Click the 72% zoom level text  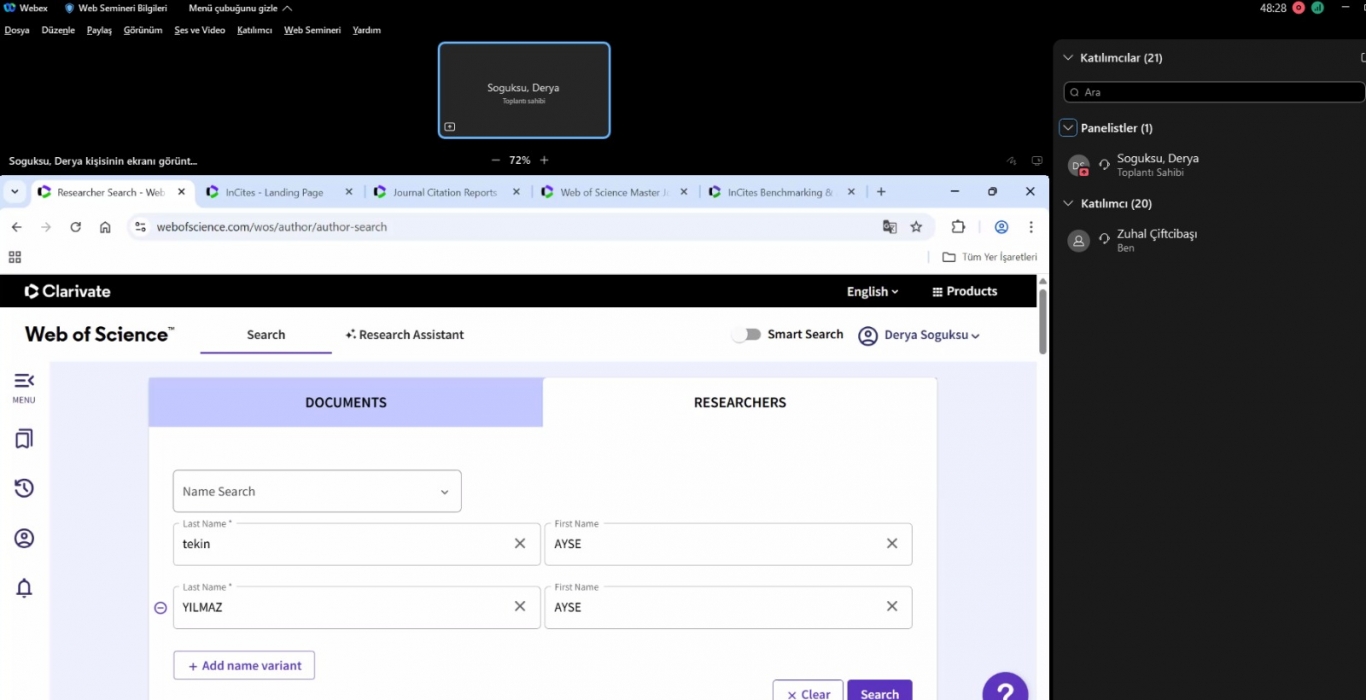[x=520, y=160]
